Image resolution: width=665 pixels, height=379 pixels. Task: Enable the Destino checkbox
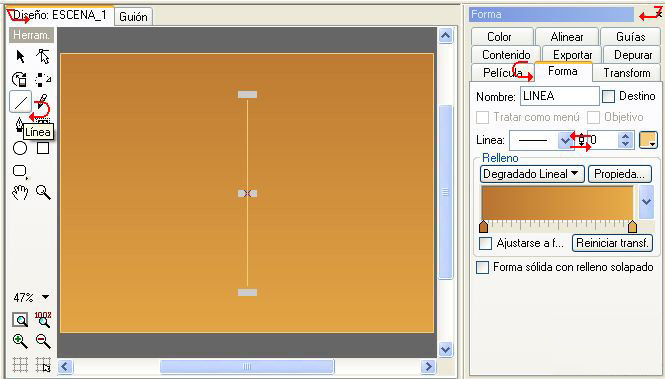[x=609, y=96]
